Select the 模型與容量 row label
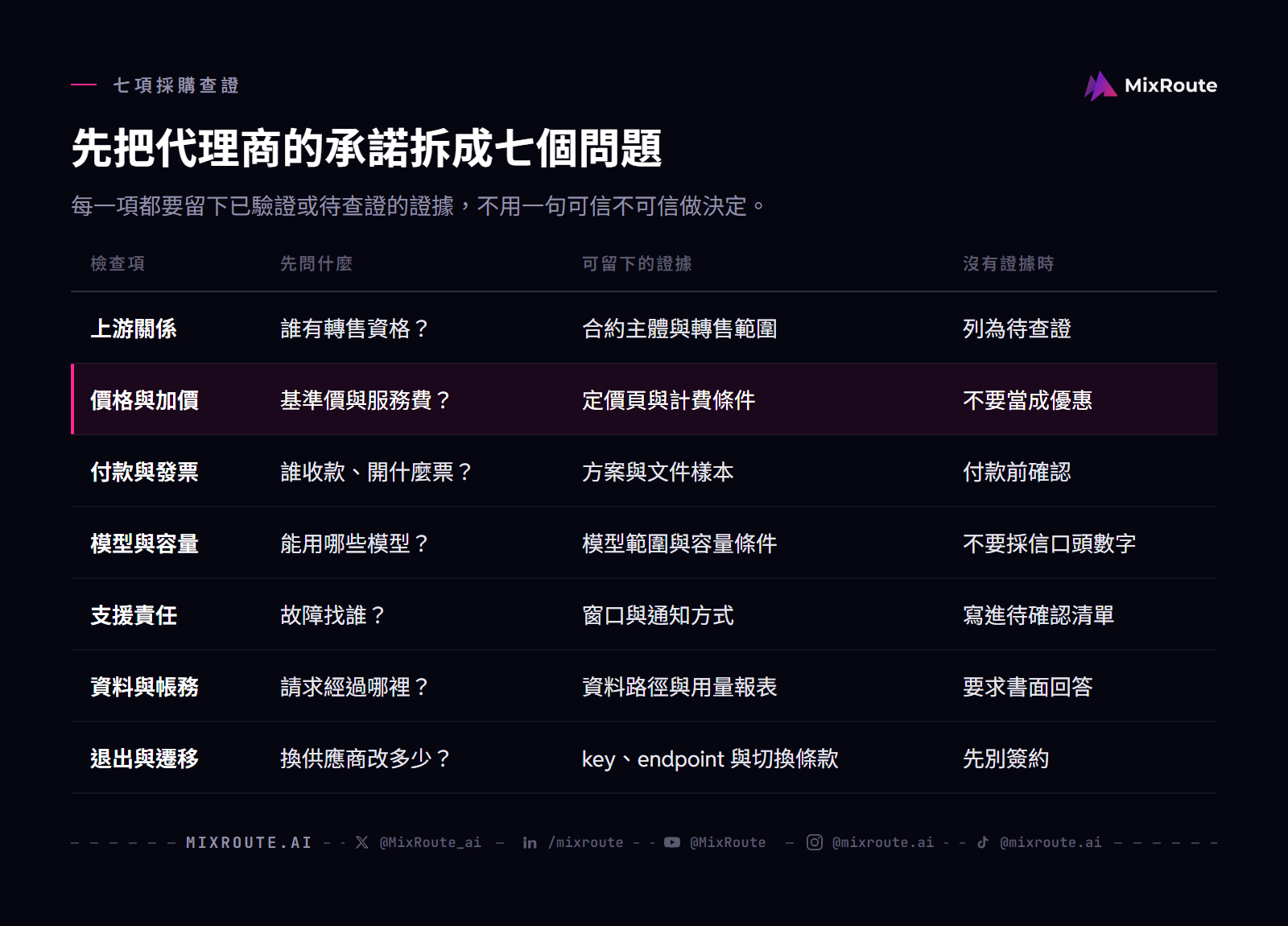1288x926 pixels. coord(145,544)
